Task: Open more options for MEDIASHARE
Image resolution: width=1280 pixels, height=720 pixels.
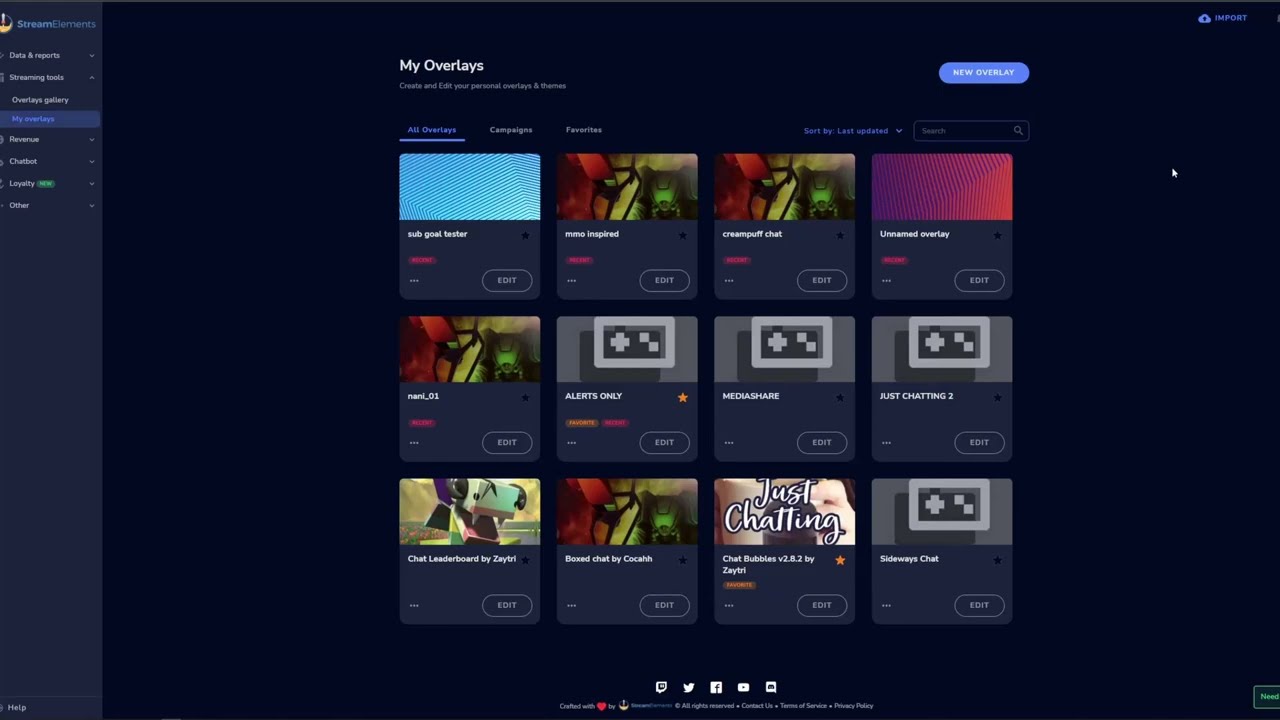Action: pos(729,442)
